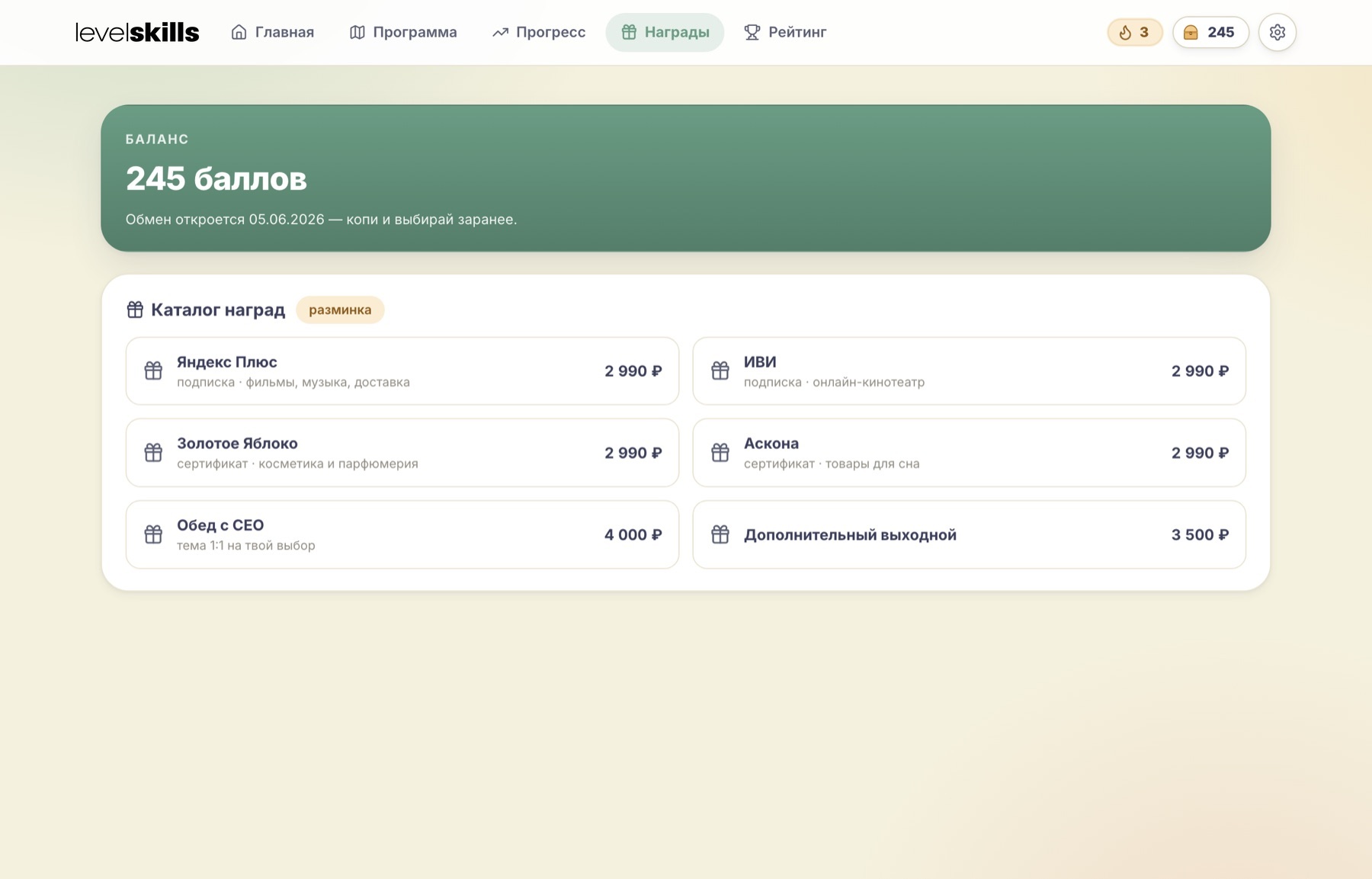1372x879 pixels.
Task: Click the gift icon on Обед с CEO card
Action: 153,534
